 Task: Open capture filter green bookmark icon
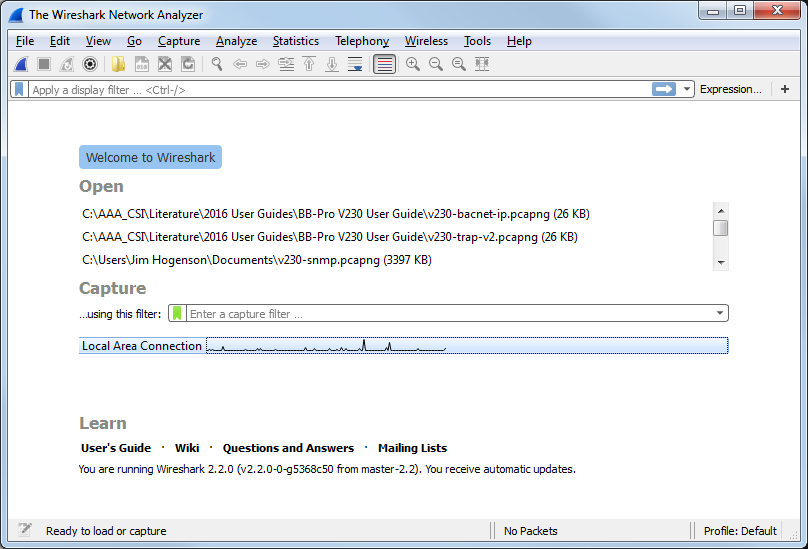[177, 313]
